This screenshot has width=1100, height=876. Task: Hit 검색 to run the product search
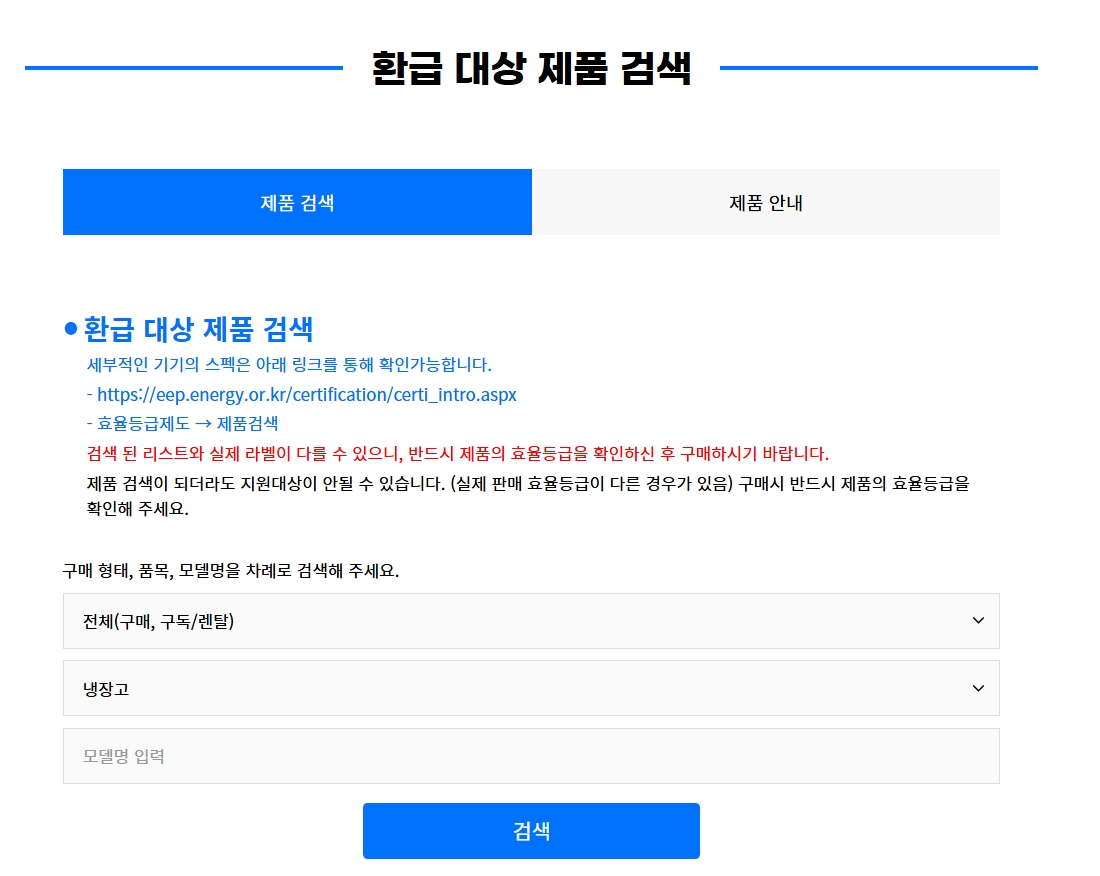tap(530, 830)
